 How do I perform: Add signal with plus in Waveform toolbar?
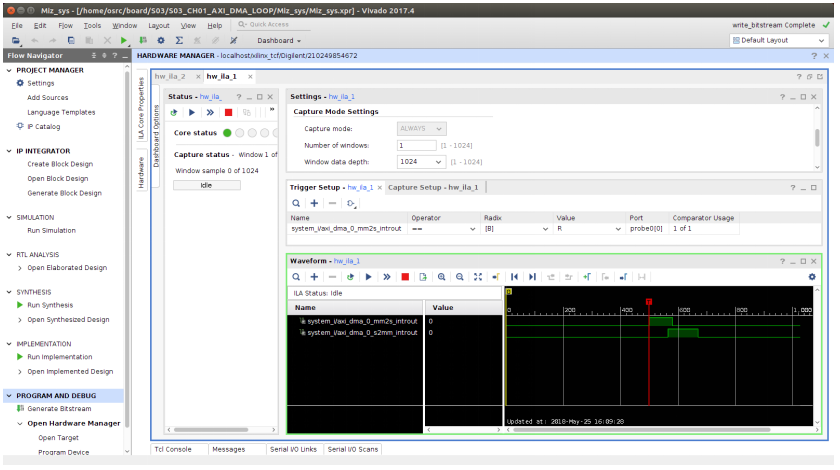point(314,277)
